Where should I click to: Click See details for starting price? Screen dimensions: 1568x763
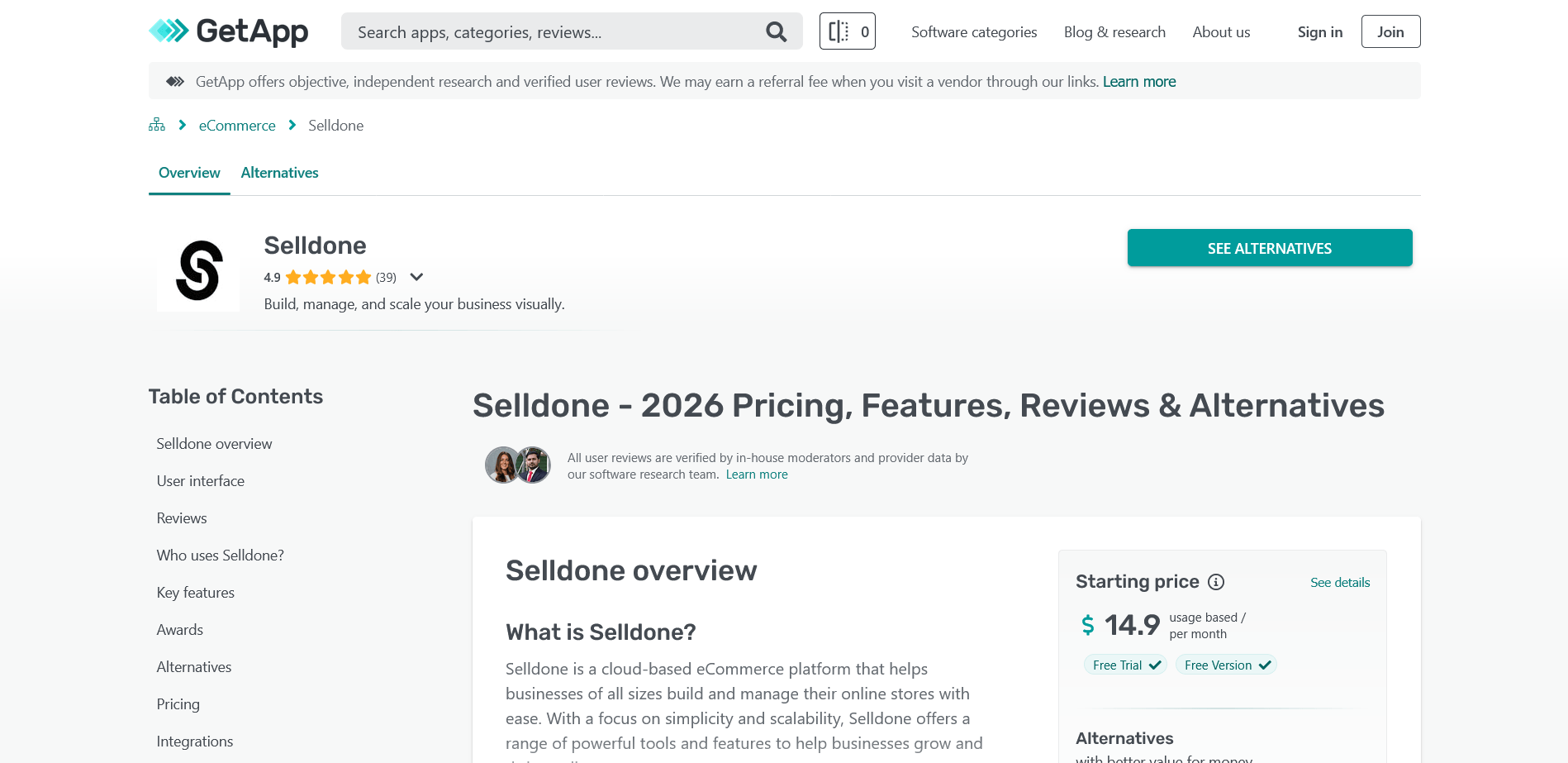pos(1340,583)
